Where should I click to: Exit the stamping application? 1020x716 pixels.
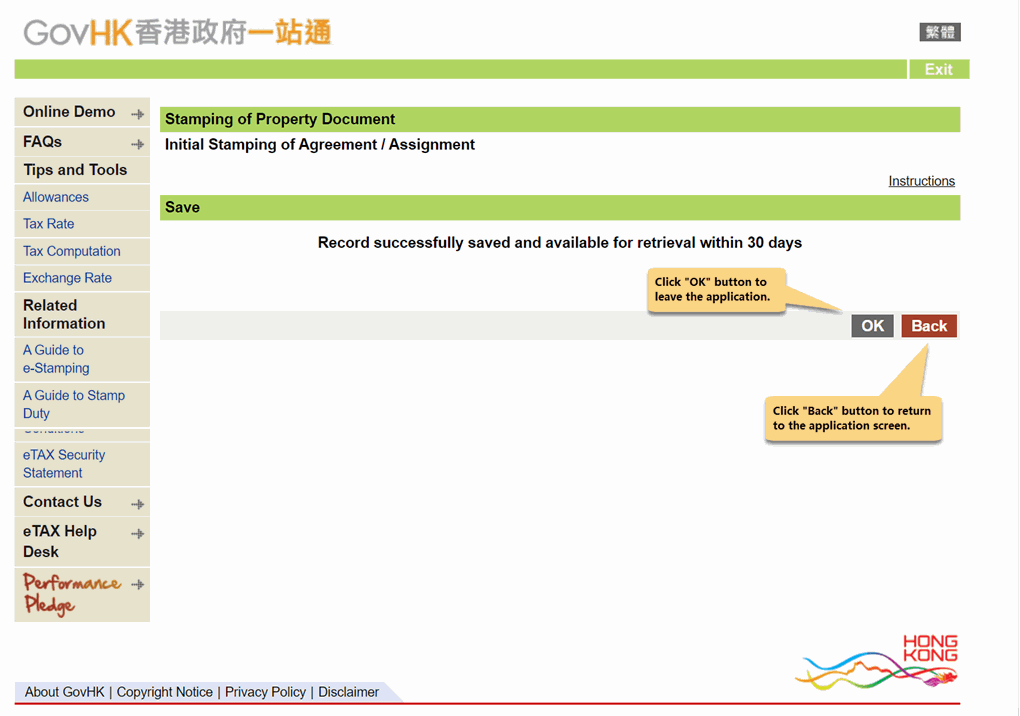(x=938, y=69)
